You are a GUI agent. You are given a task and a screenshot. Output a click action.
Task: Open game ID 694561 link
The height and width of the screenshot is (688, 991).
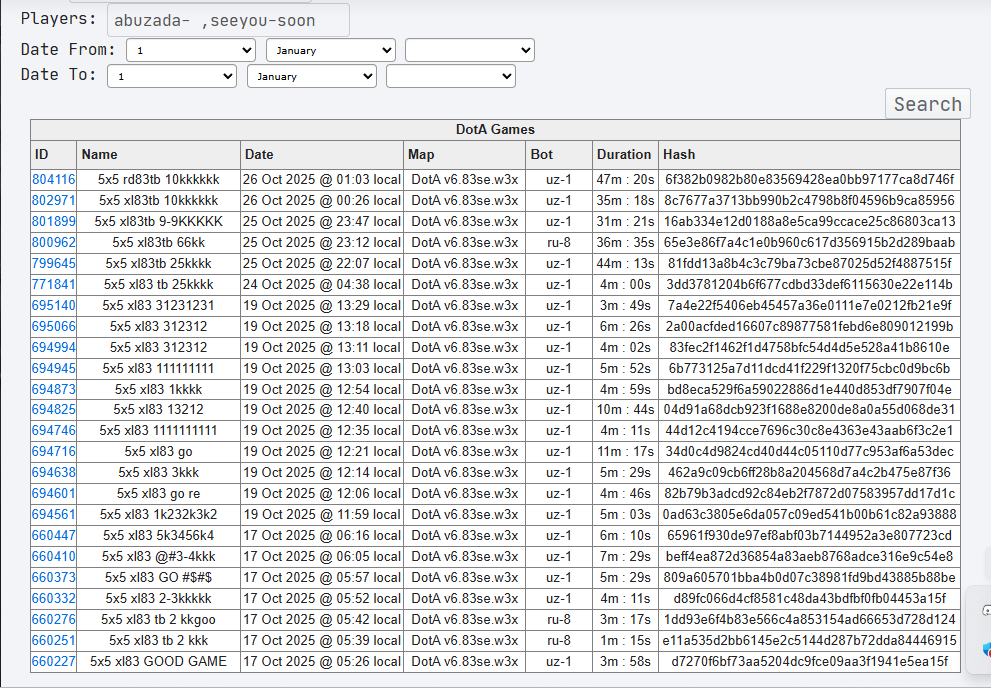tap(54, 514)
